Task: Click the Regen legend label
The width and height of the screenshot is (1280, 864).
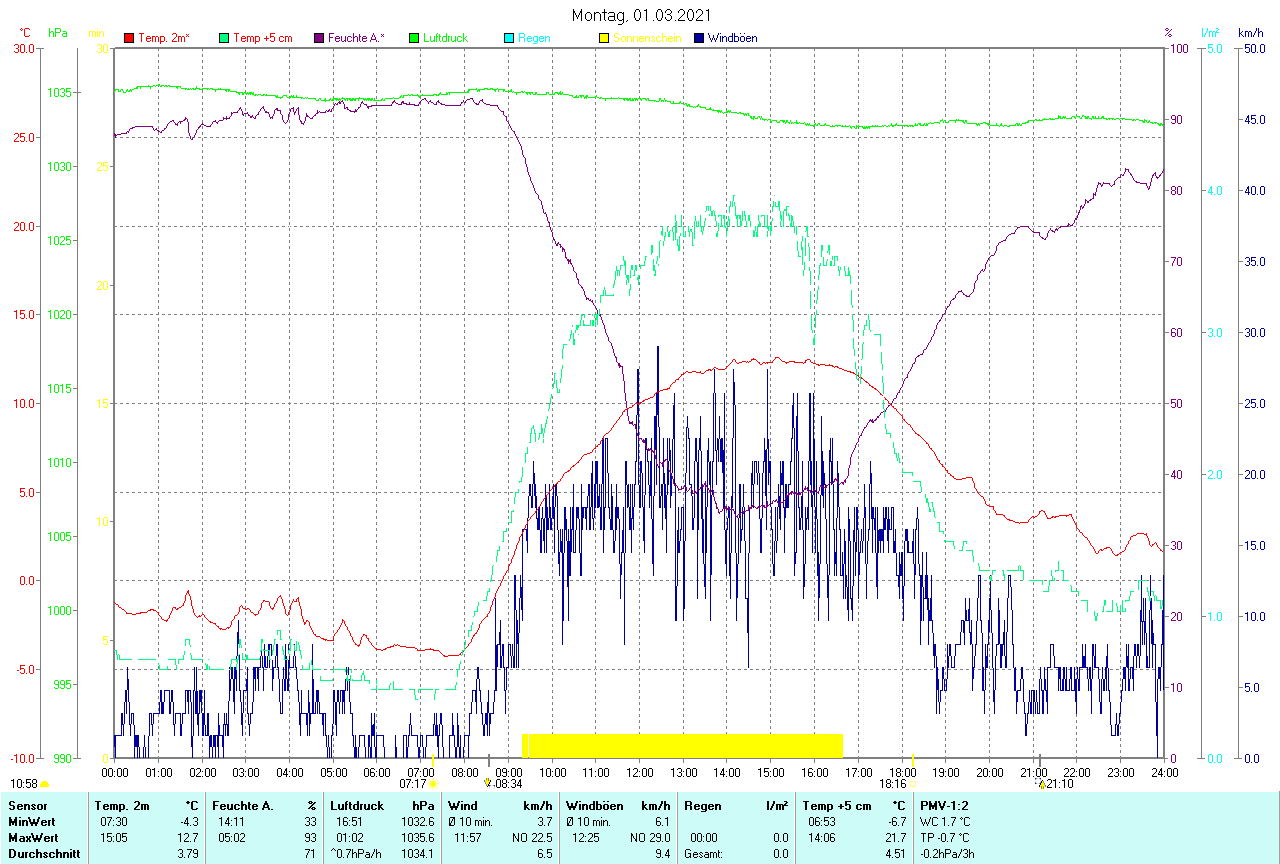Action: coord(534,38)
